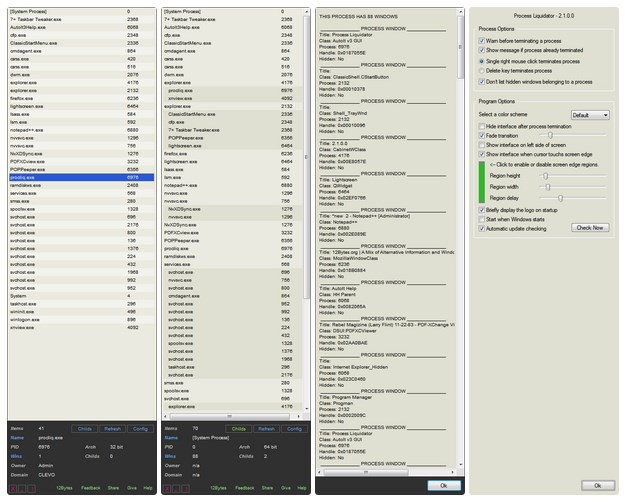The height and width of the screenshot is (502, 628).
Task: Select indented POPPeeper.exe child row in tree list
Action: click(x=233, y=138)
